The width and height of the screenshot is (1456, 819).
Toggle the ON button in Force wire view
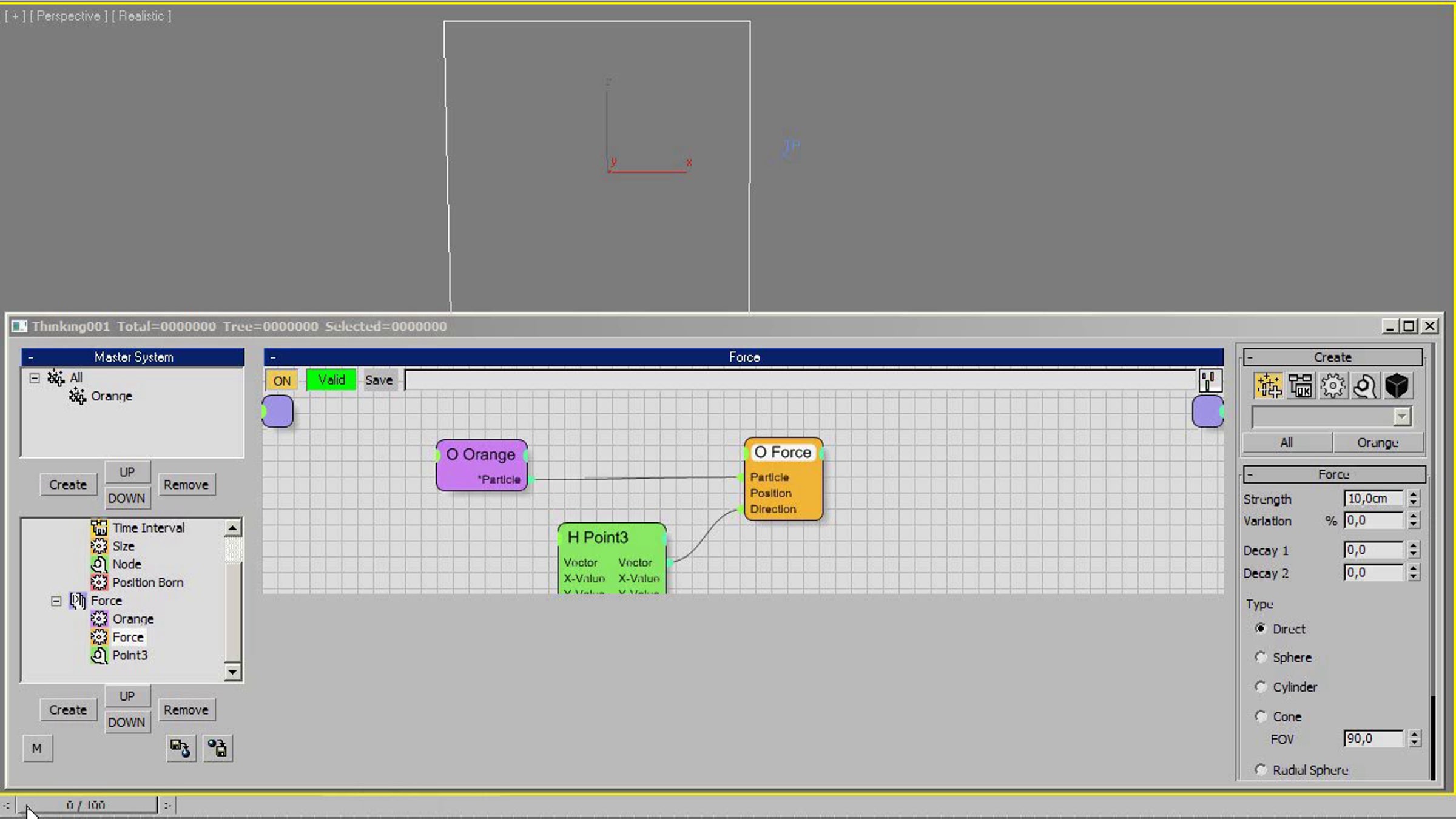tap(281, 381)
